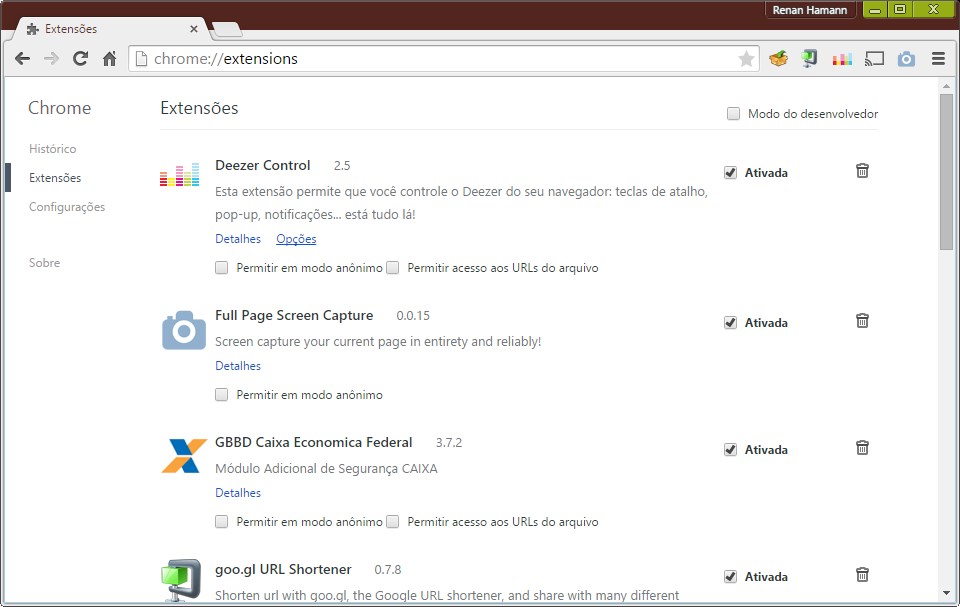Open the Opções link for Deezer Control
The width and height of the screenshot is (960, 607).
(x=296, y=239)
